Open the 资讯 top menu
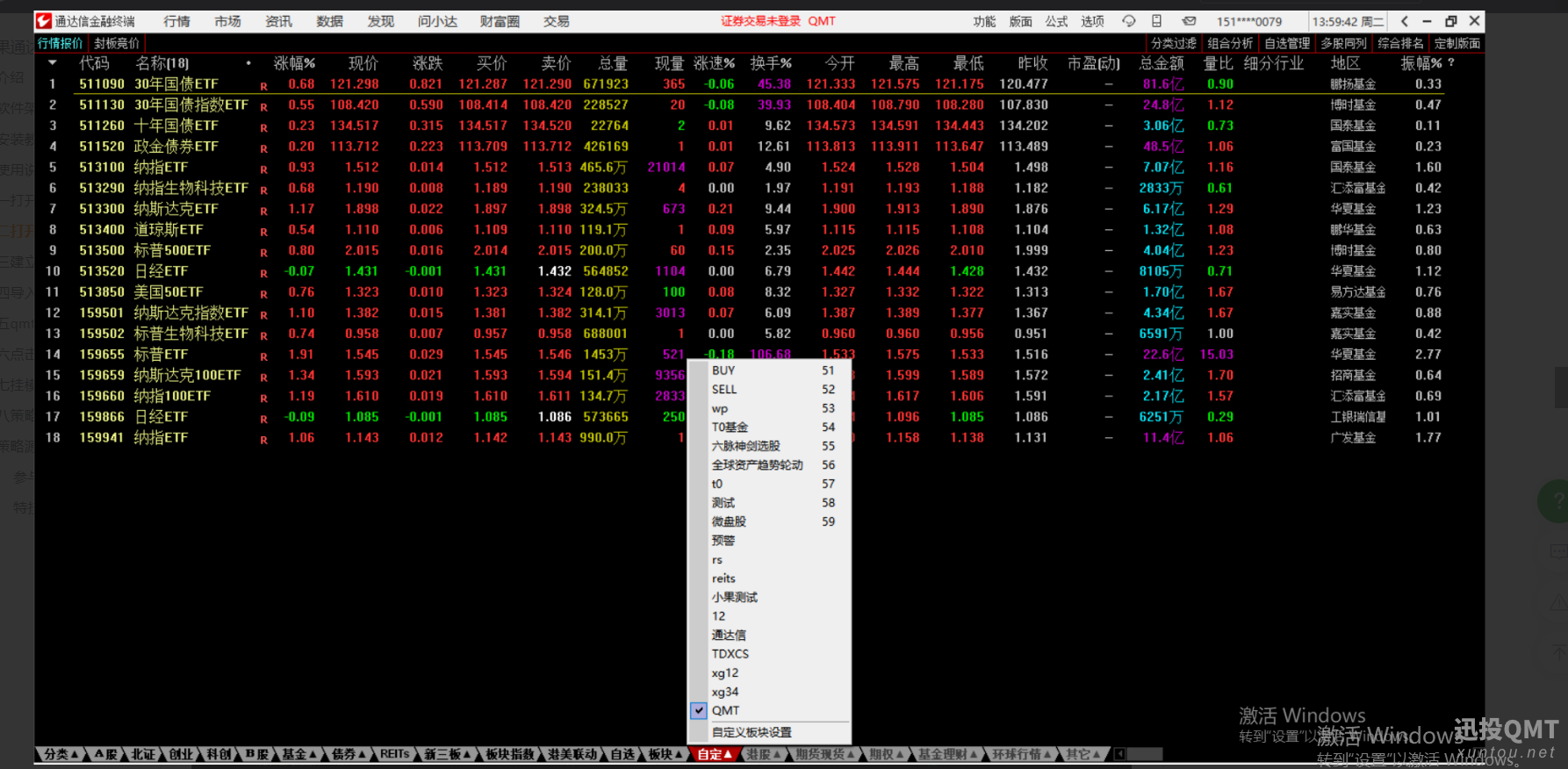Screen dimensions: 1568x769 coord(278,21)
